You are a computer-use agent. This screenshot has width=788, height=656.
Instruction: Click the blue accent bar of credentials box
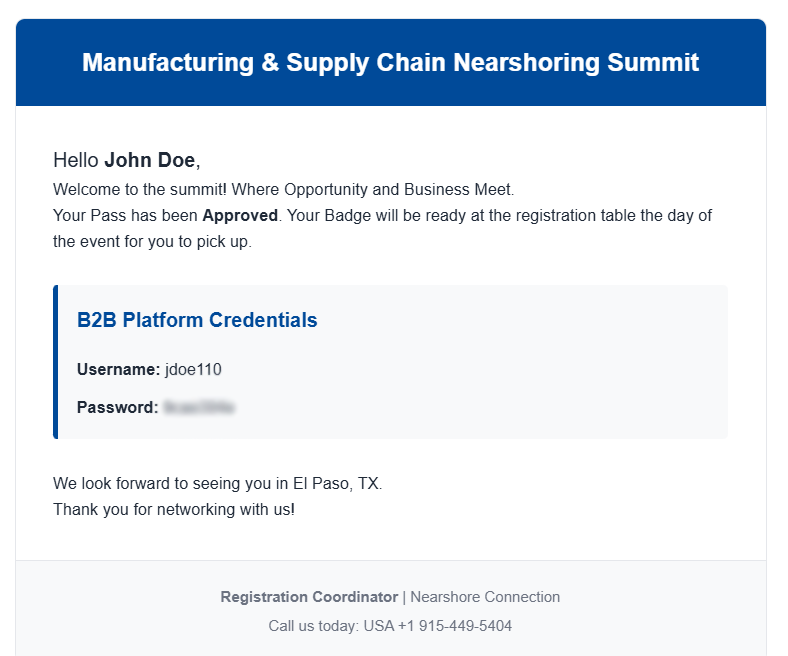pyautogui.click(x=56, y=362)
